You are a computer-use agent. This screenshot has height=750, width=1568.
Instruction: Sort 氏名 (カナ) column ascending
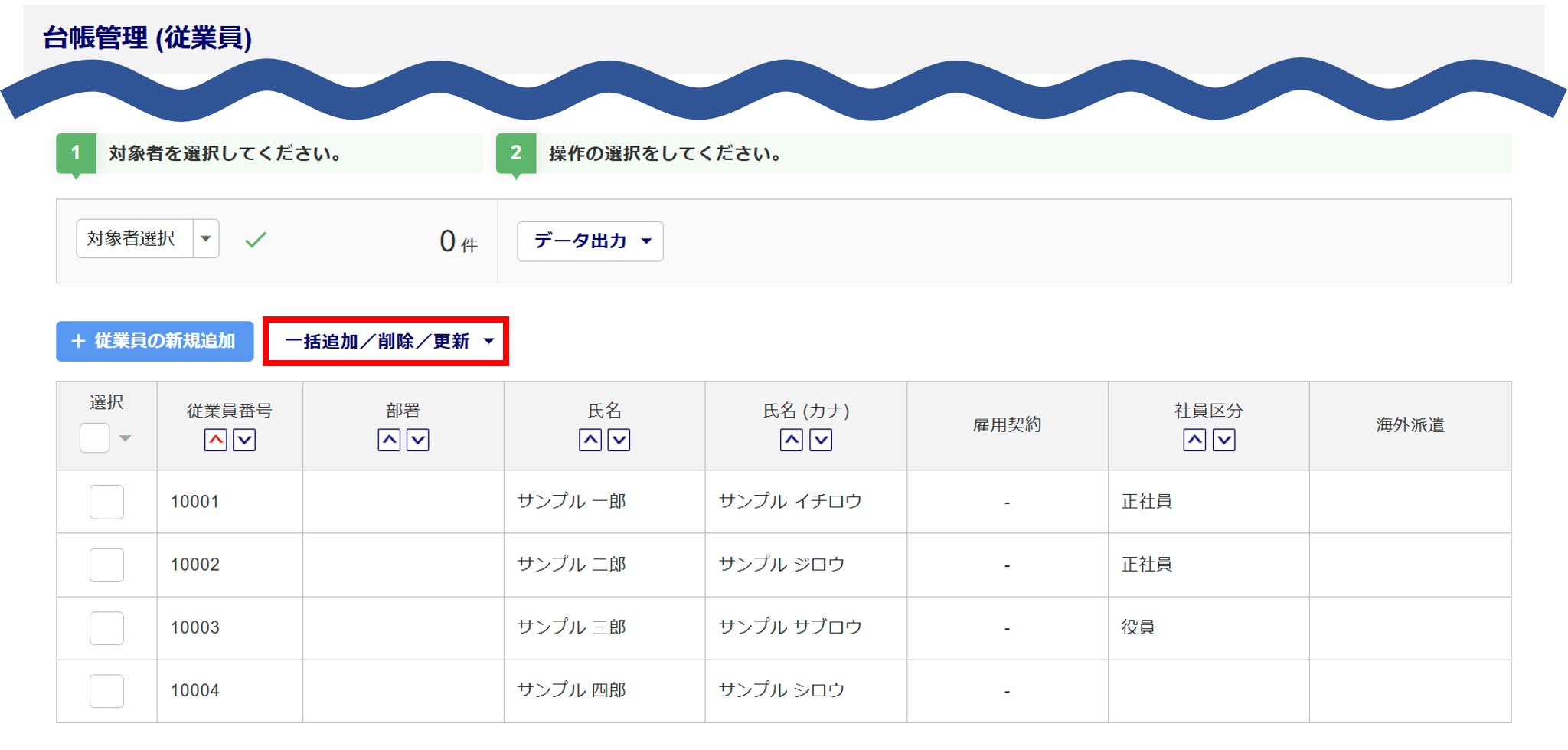pyautogui.click(x=792, y=441)
